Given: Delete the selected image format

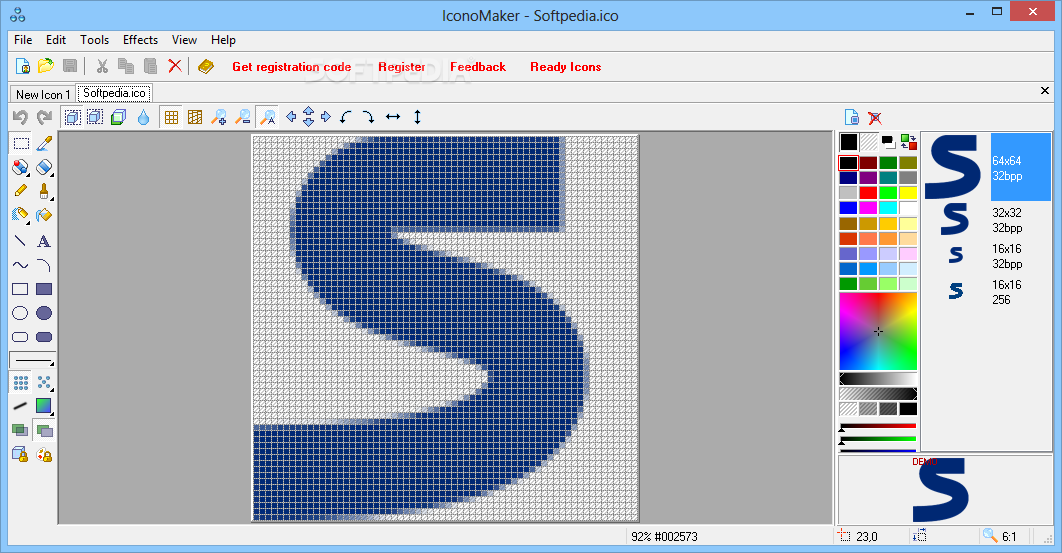Looking at the screenshot, I should [875, 117].
